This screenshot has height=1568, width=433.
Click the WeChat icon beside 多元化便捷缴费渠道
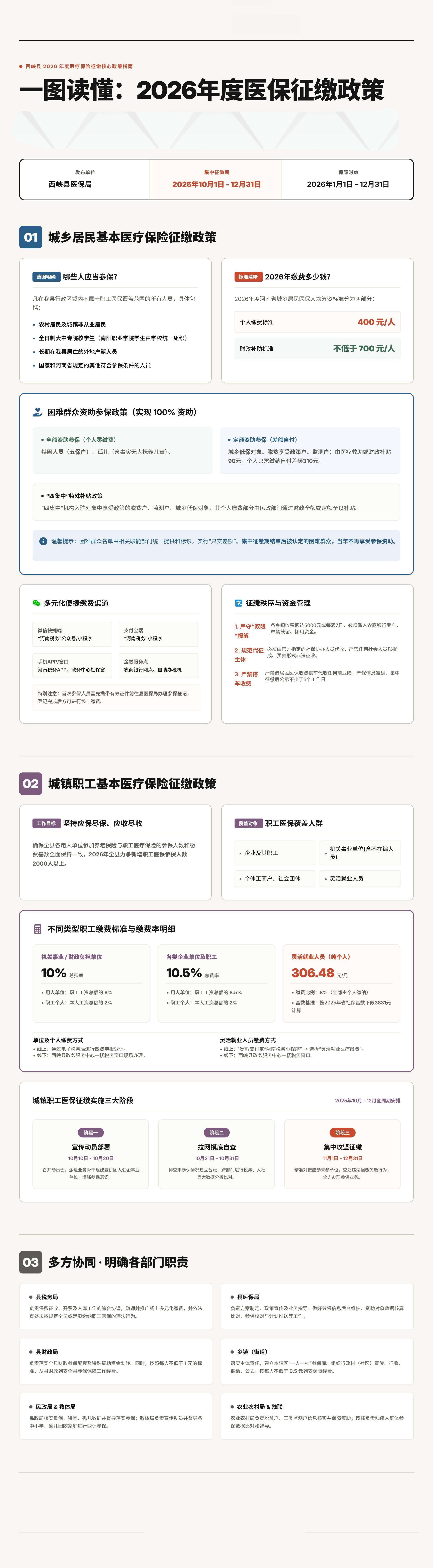[x=36, y=603]
